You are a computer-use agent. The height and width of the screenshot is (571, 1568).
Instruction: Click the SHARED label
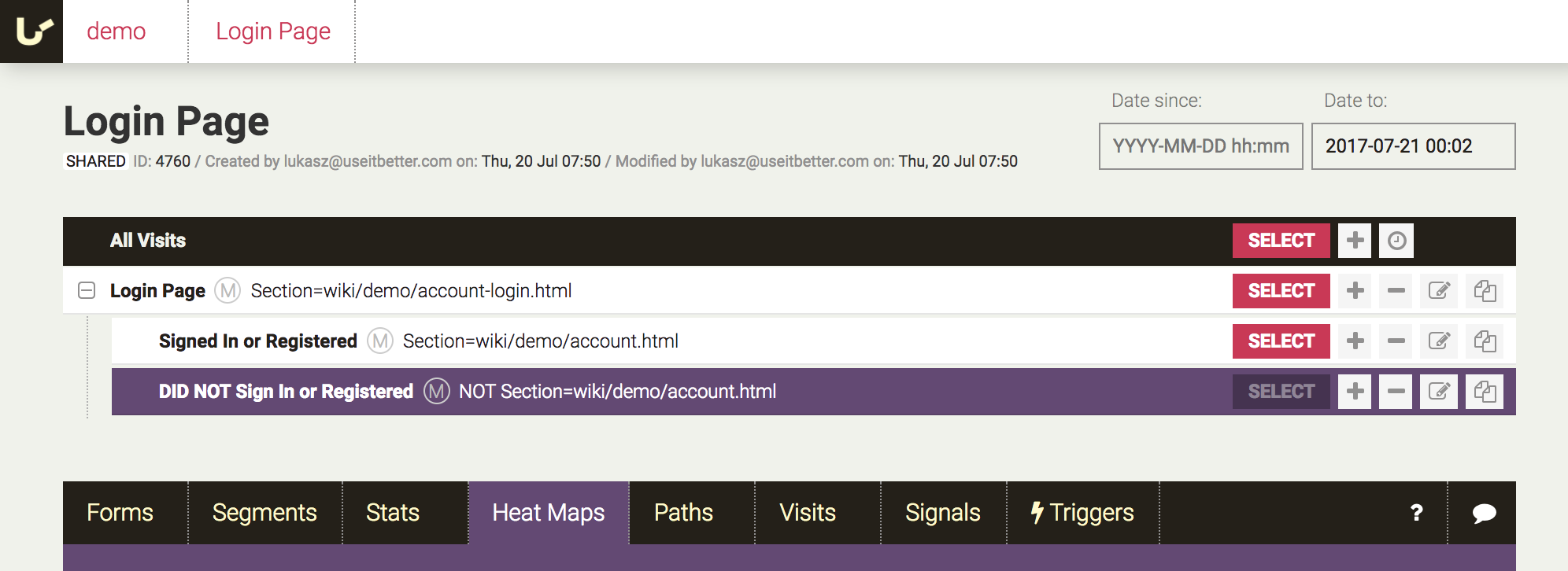[95, 161]
